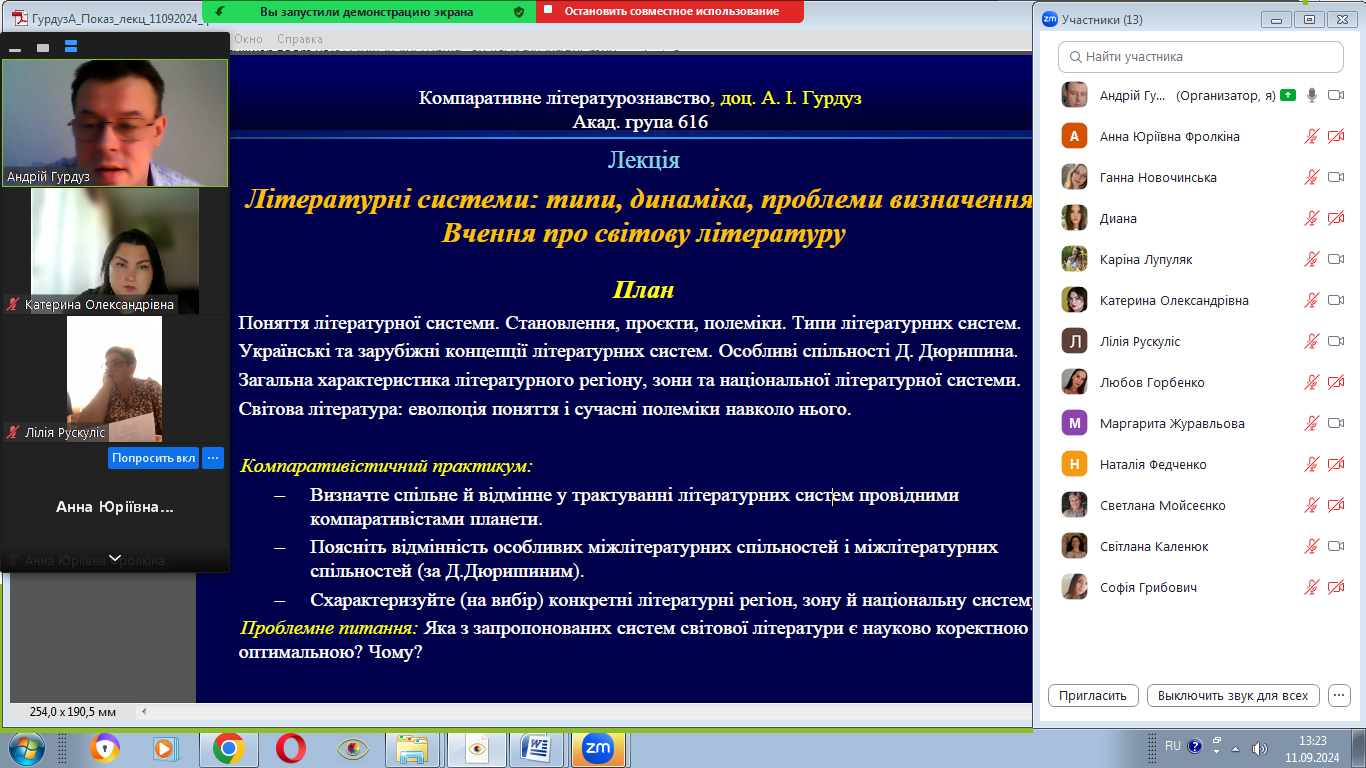The image size is (1366, 768).
Task: Click Andriy's microphone icon in participants list
Action: pos(1312,95)
